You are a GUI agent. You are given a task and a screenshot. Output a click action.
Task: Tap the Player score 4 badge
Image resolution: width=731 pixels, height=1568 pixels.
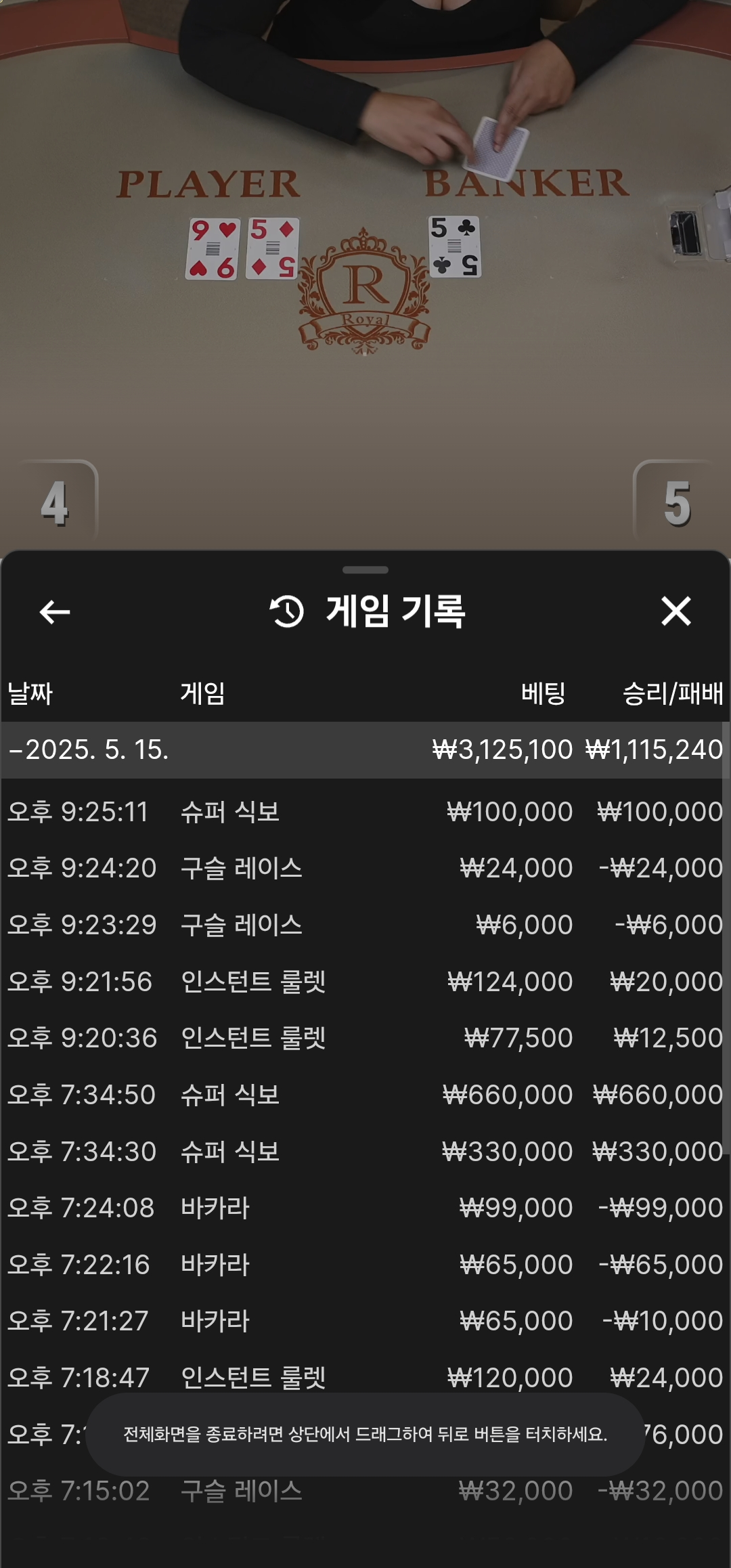[x=54, y=504]
